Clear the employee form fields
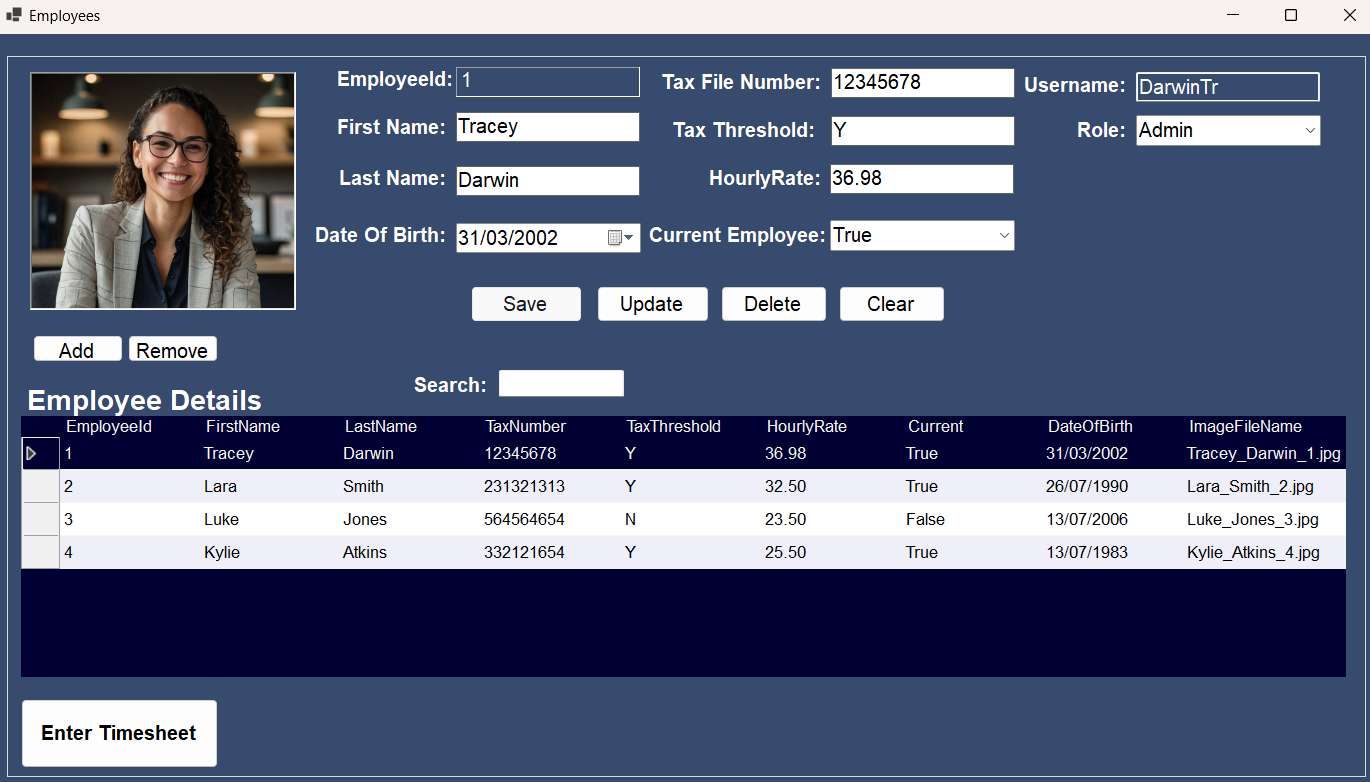This screenshot has height=782, width=1370. (891, 304)
